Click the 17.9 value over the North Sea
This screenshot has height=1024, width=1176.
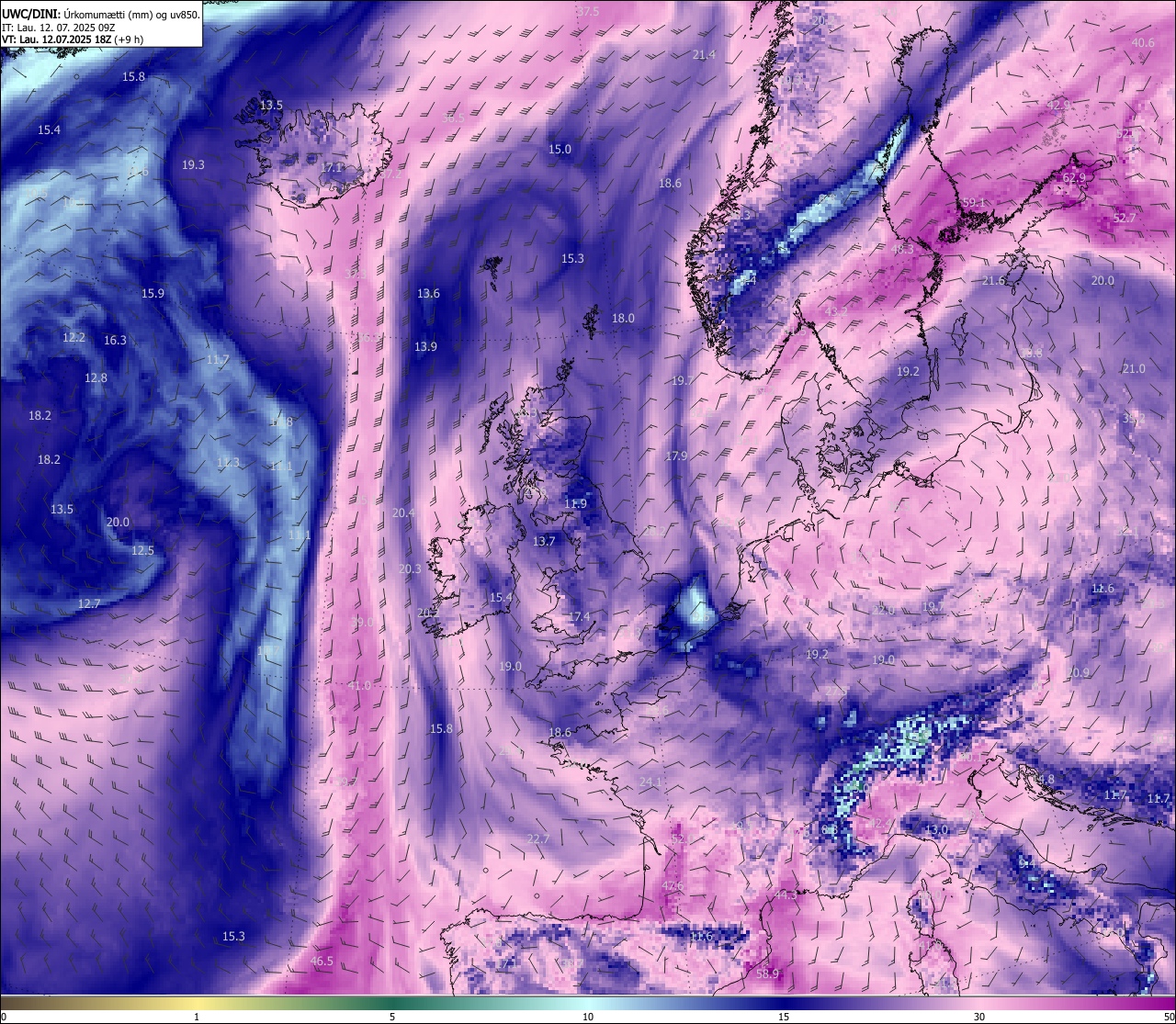click(676, 456)
